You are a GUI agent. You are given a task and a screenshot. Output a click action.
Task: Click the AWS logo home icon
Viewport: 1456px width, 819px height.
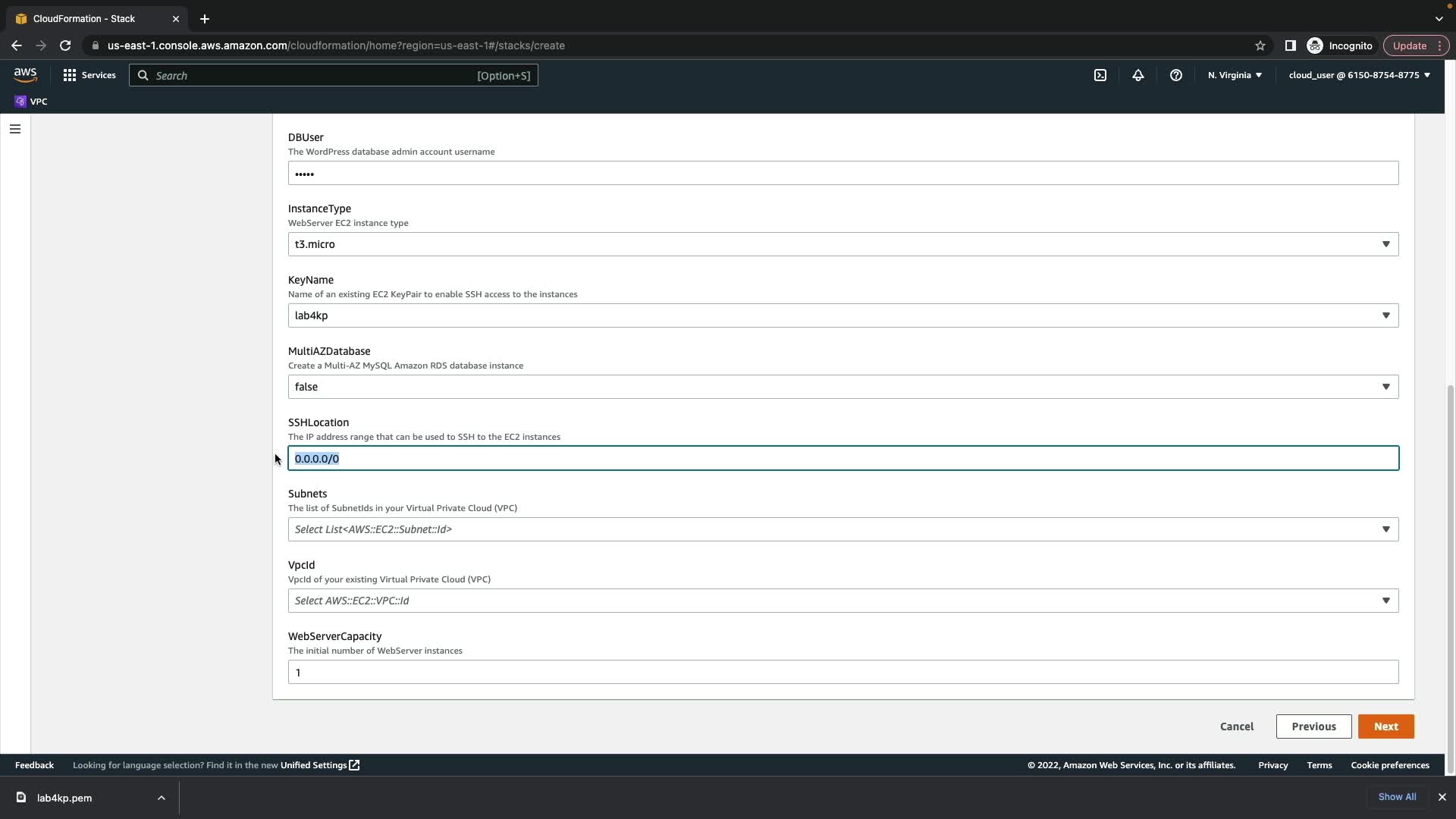pos(25,75)
